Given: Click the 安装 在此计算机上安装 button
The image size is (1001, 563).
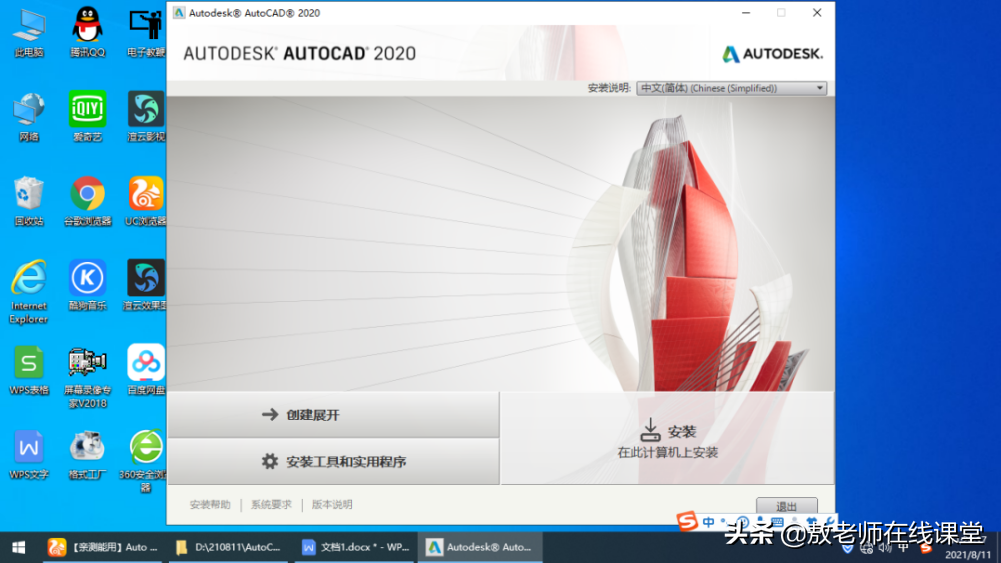Looking at the screenshot, I should (667, 439).
